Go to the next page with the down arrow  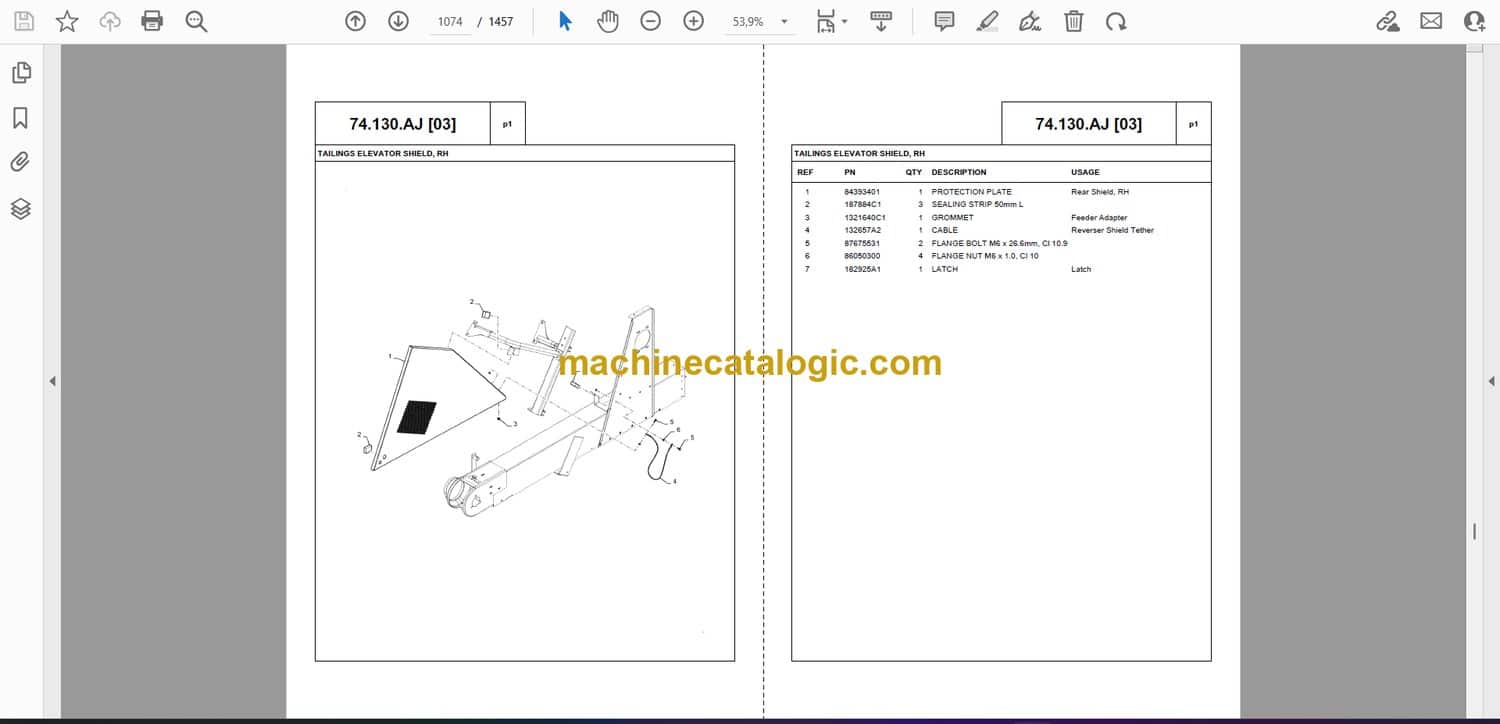click(398, 21)
